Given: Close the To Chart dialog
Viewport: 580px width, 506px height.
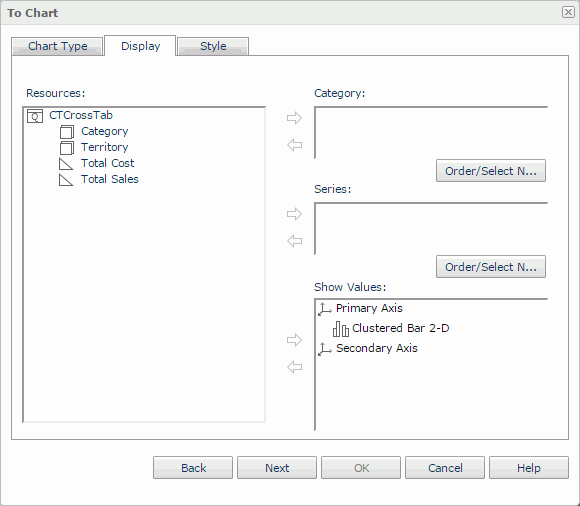Looking at the screenshot, I should click(568, 12).
